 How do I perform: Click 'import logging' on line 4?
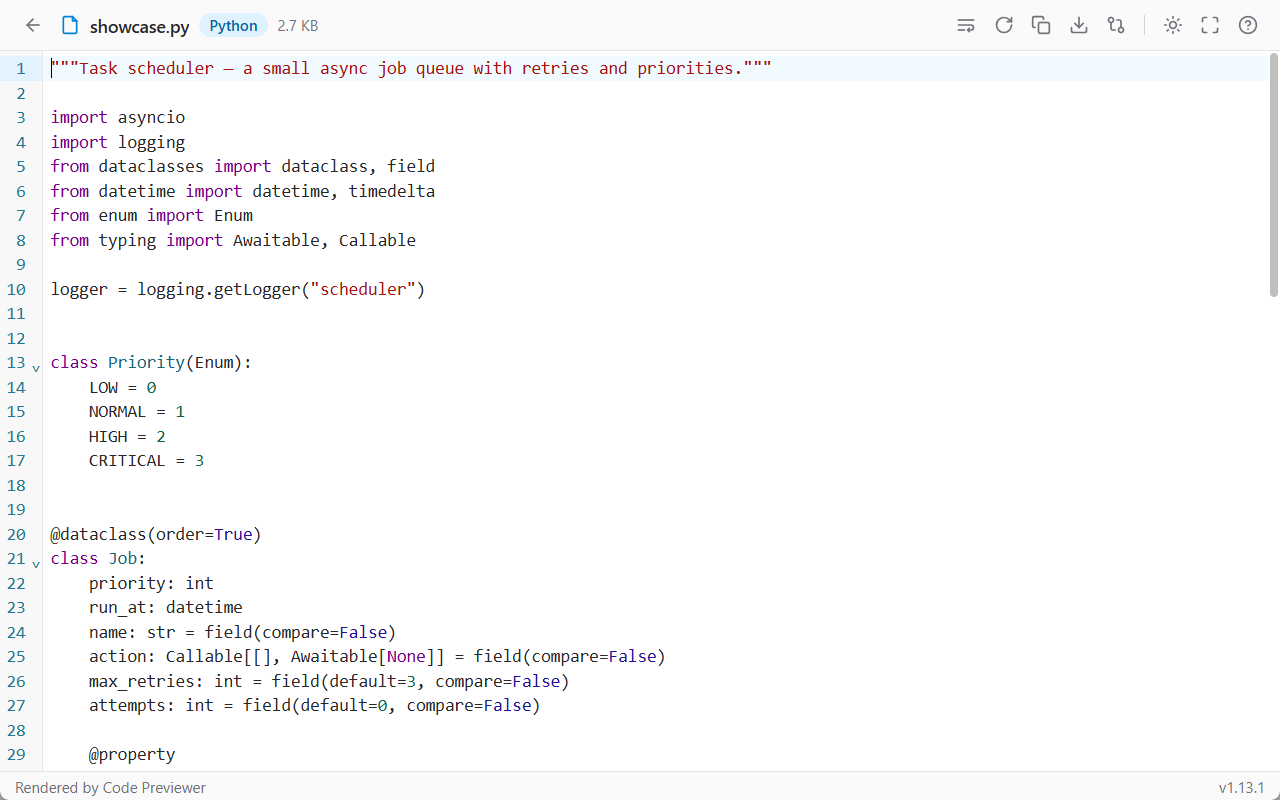(118, 142)
